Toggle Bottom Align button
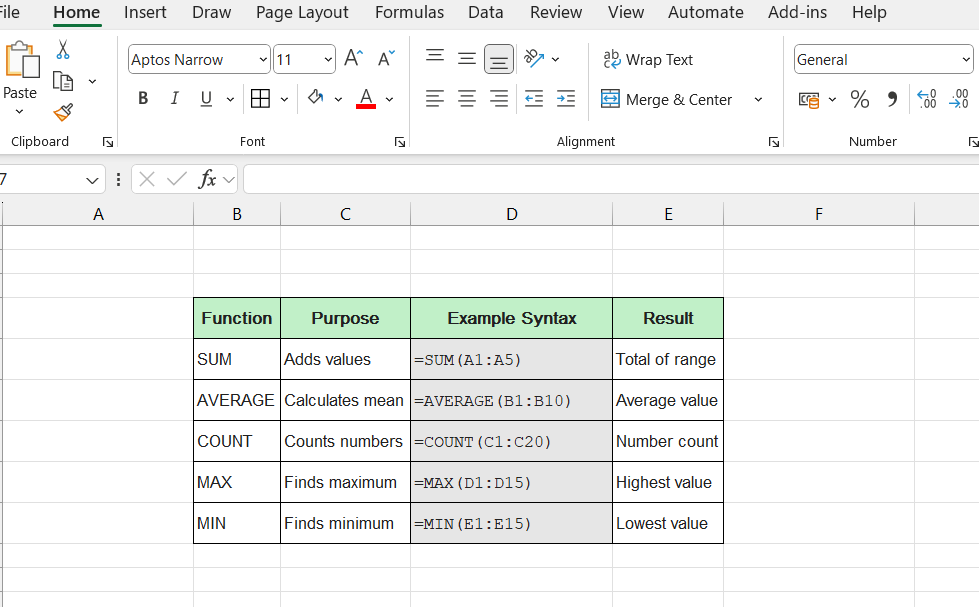 coord(498,59)
